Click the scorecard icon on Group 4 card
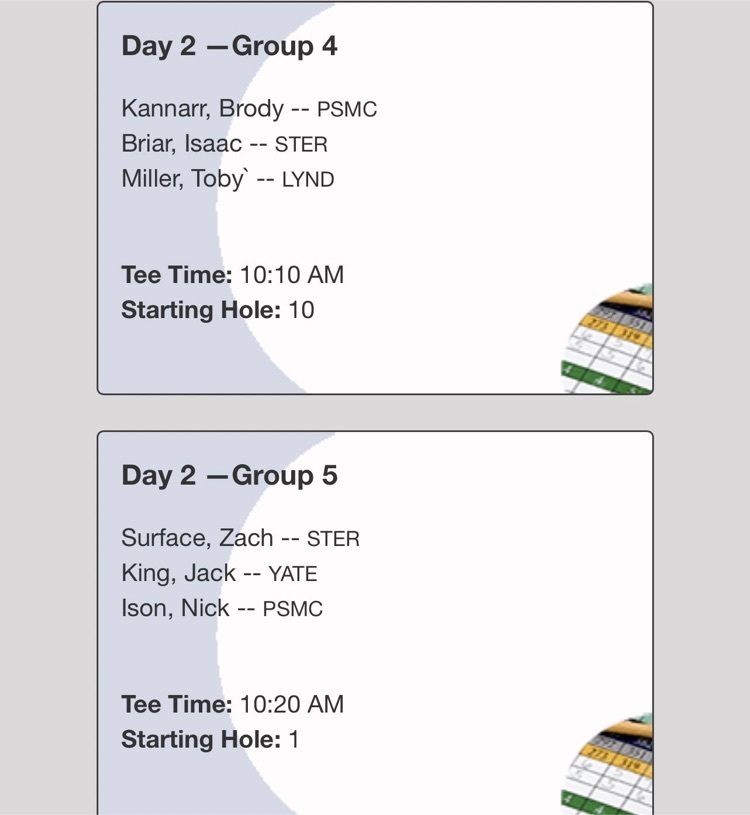The width and height of the screenshot is (750, 815). 607,339
